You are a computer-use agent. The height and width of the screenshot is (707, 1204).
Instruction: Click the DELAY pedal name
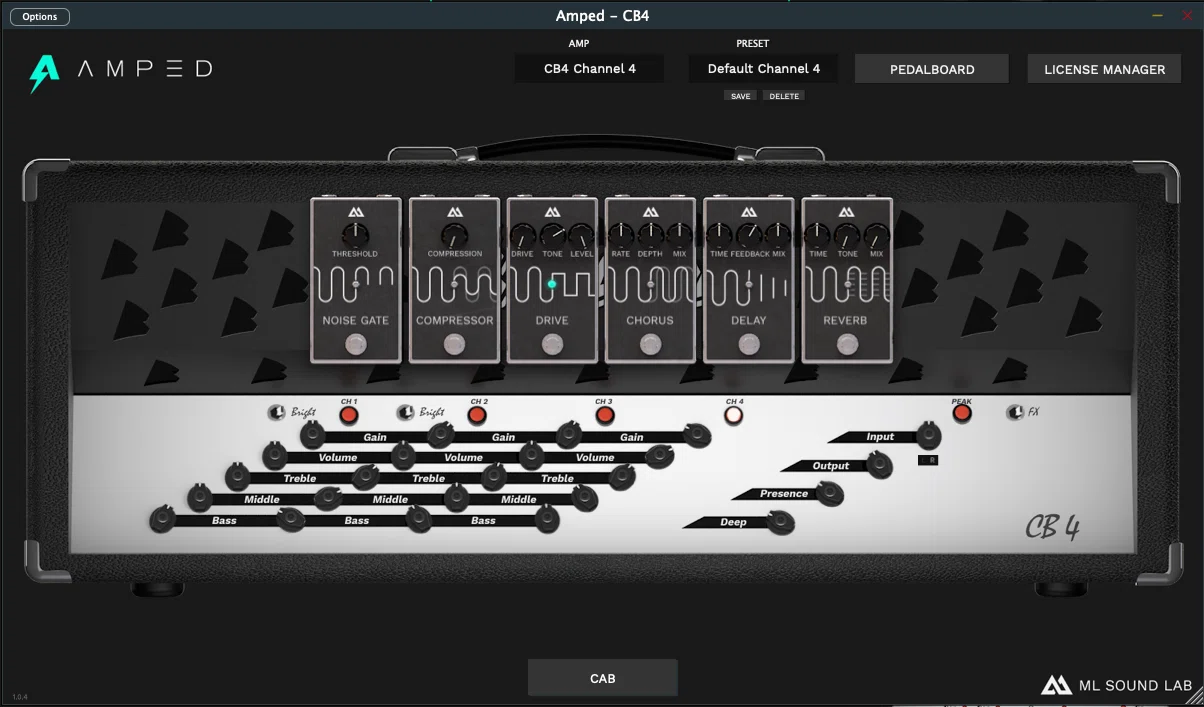click(x=749, y=320)
